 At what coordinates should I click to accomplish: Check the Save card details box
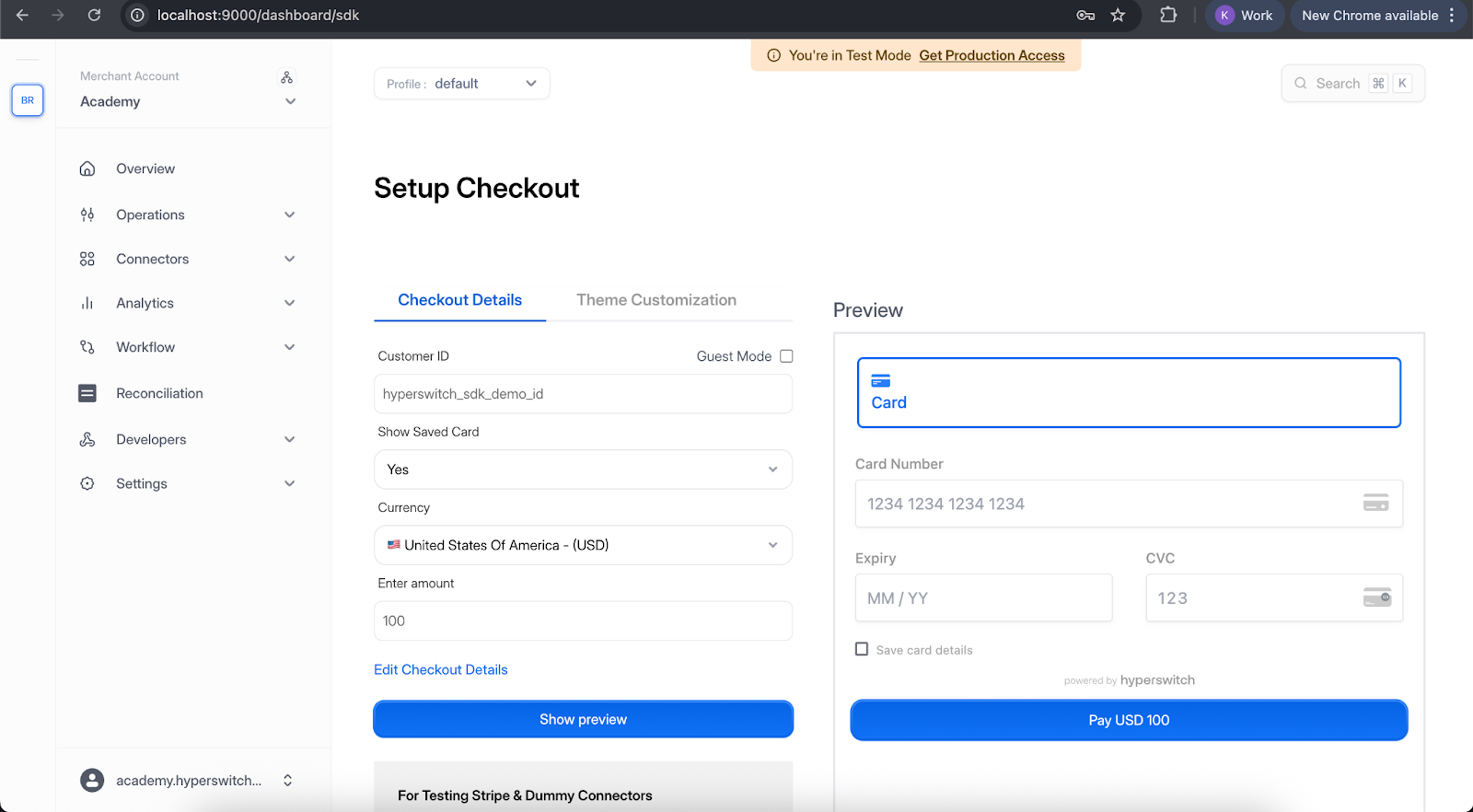862,649
